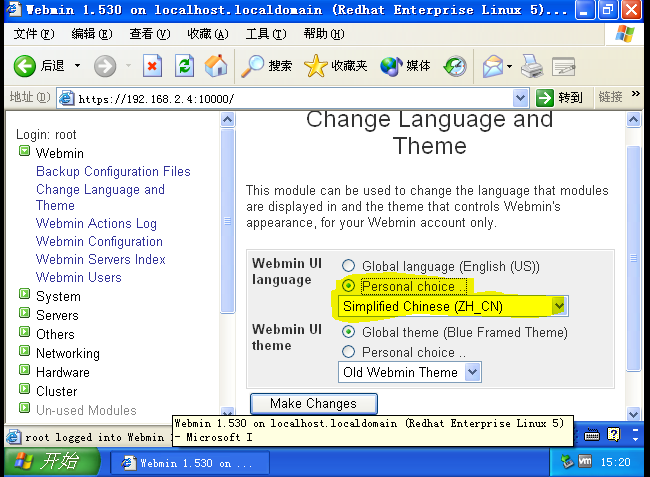This screenshot has width=650, height=477.
Task: Click the main page scroll down arrow
Action: 633,413
